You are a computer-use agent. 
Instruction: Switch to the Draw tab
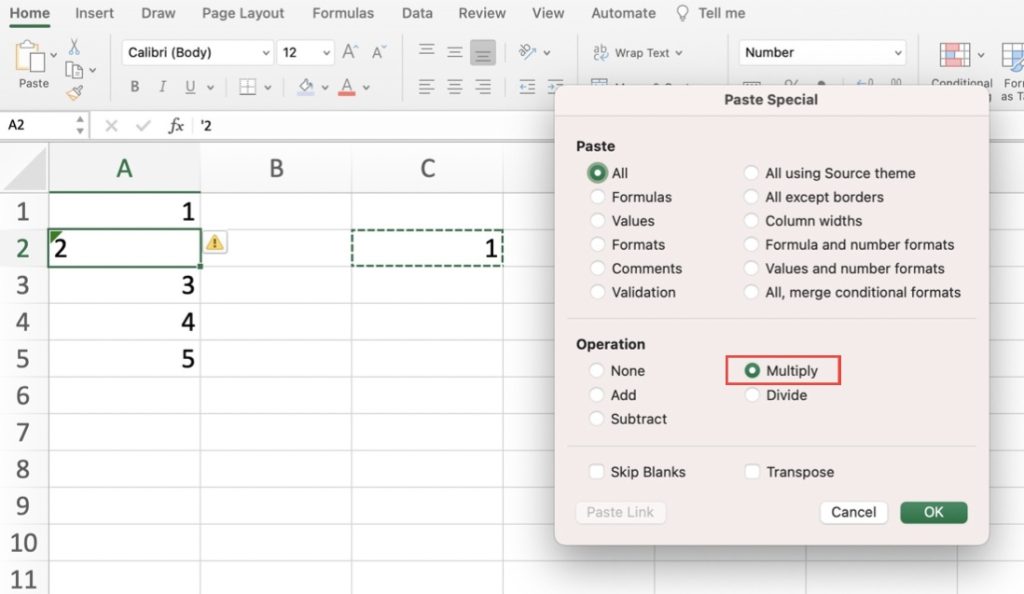tap(158, 13)
